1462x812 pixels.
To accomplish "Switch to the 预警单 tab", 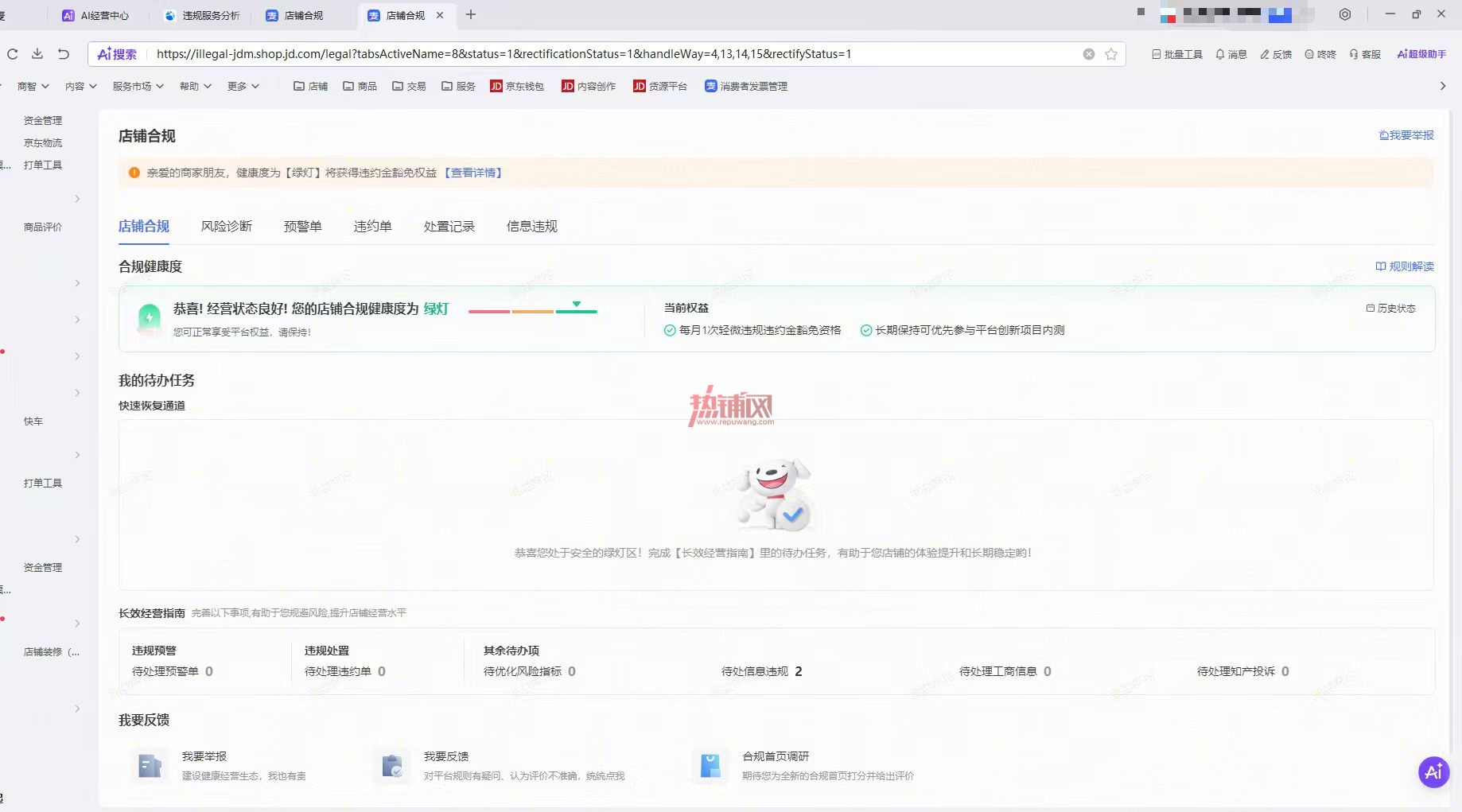I will pyautogui.click(x=303, y=227).
